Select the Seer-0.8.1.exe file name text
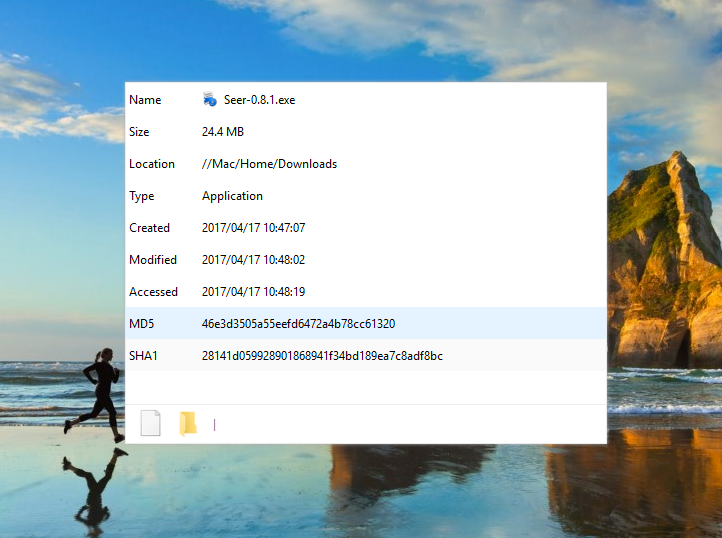 (259, 100)
